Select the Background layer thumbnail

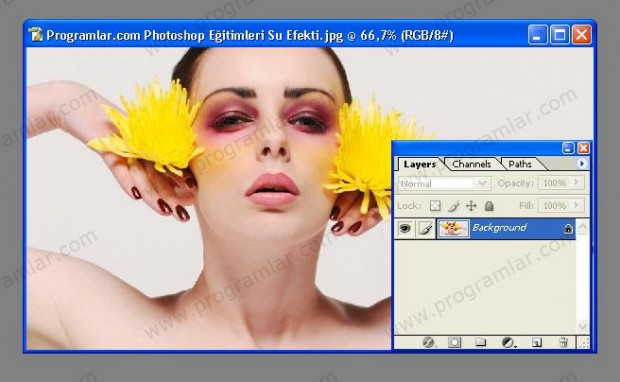click(x=453, y=229)
